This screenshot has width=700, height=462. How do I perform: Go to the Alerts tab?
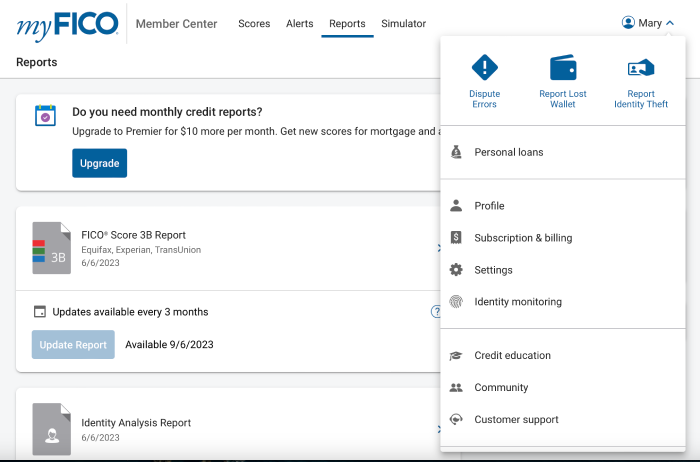[300, 24]
